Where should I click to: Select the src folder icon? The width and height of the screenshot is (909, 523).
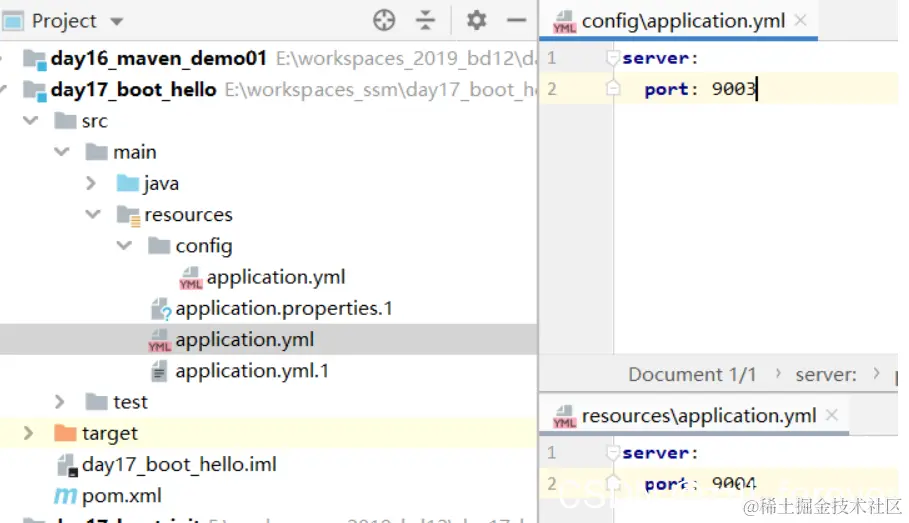tap(65, 121)
